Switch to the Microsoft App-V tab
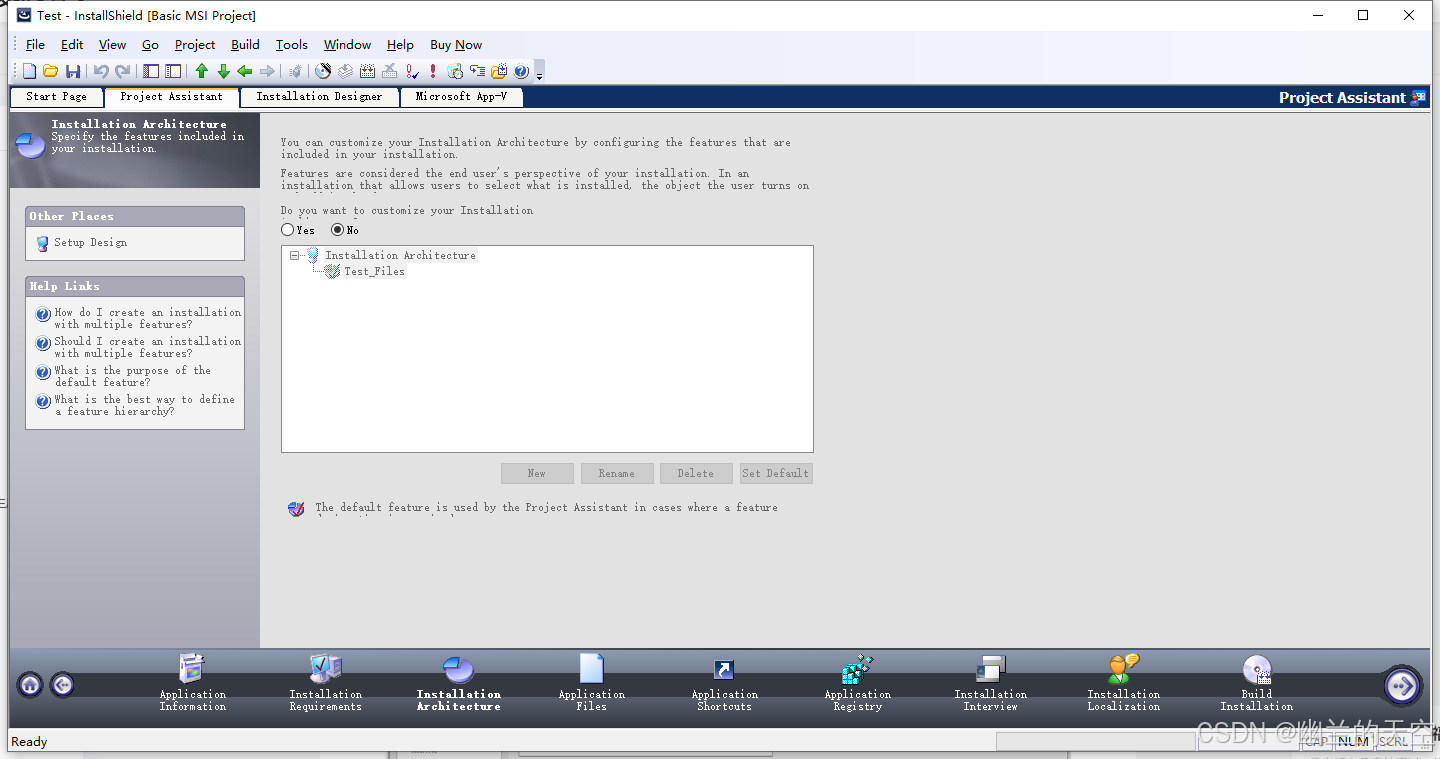 (461, 97)
